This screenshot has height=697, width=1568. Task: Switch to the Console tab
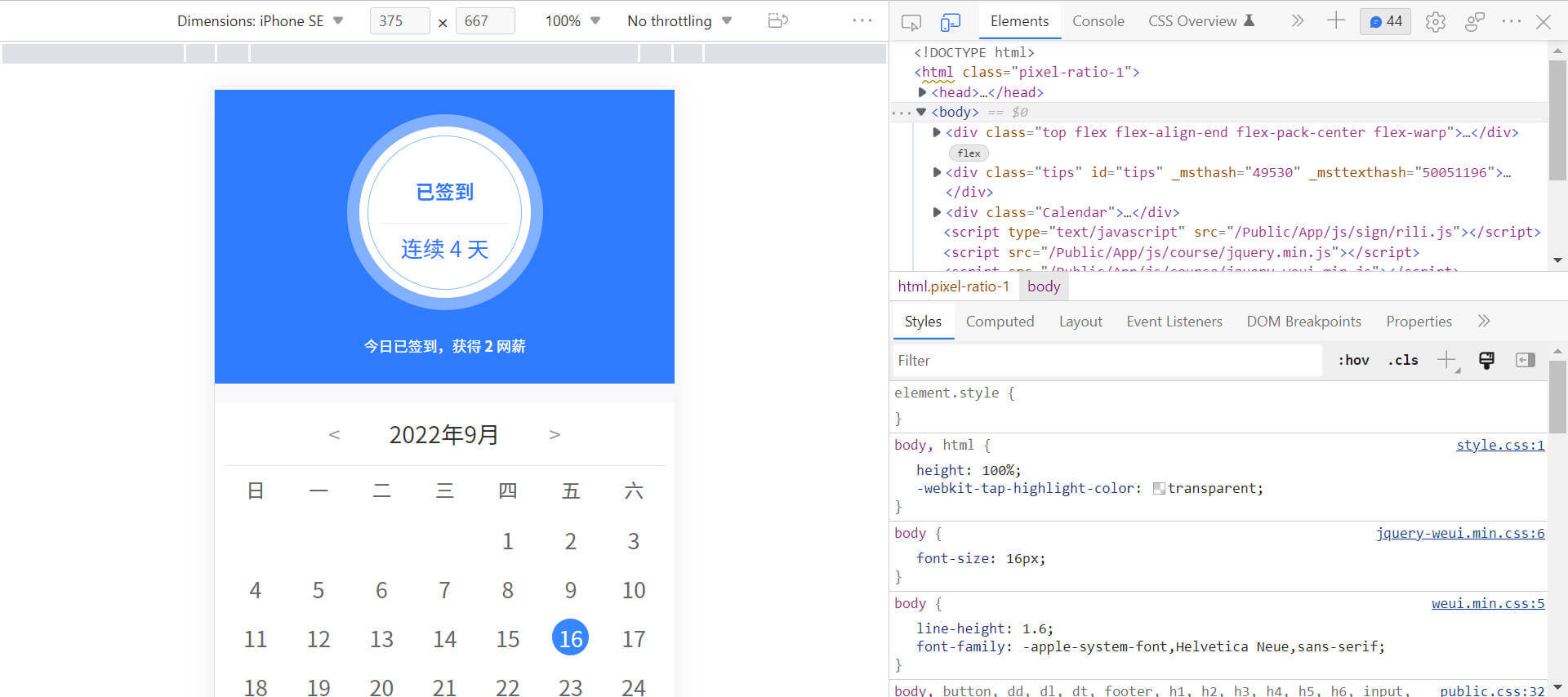(1098, 21)
